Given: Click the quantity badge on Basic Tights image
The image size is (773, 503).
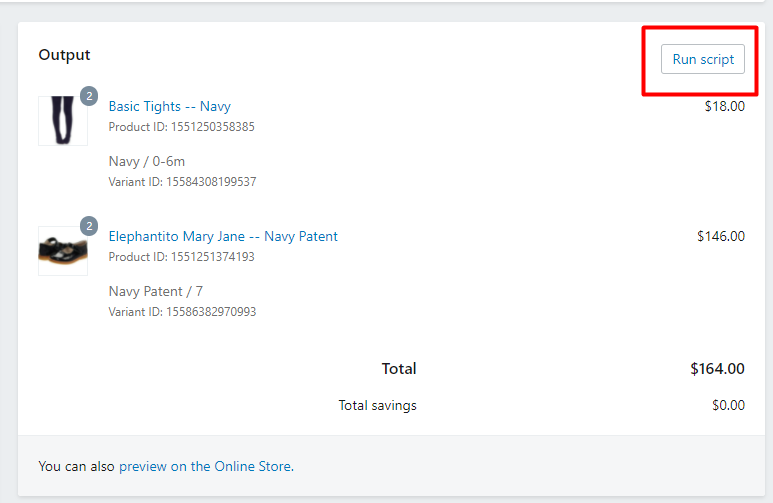Looking at the screenshot, I should (89, 96).
